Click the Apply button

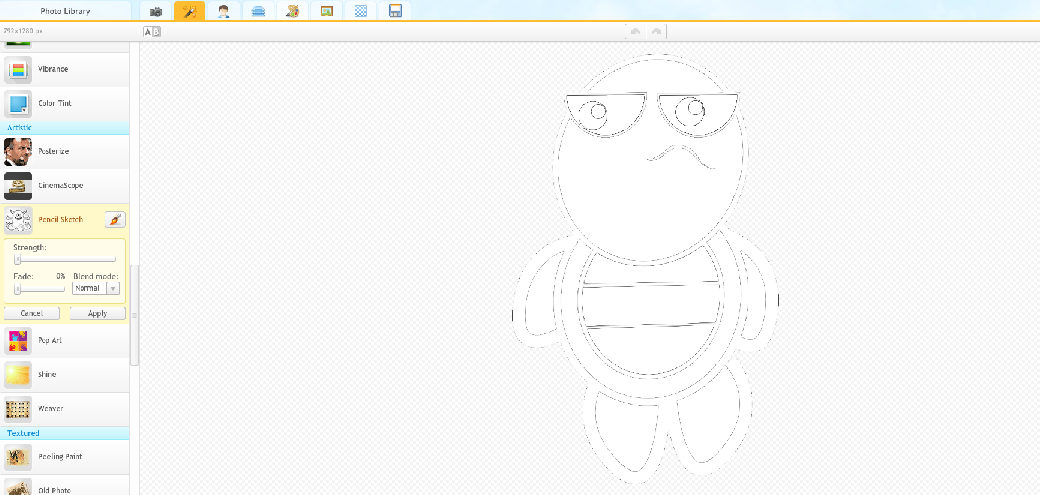[x=97, y=313]
